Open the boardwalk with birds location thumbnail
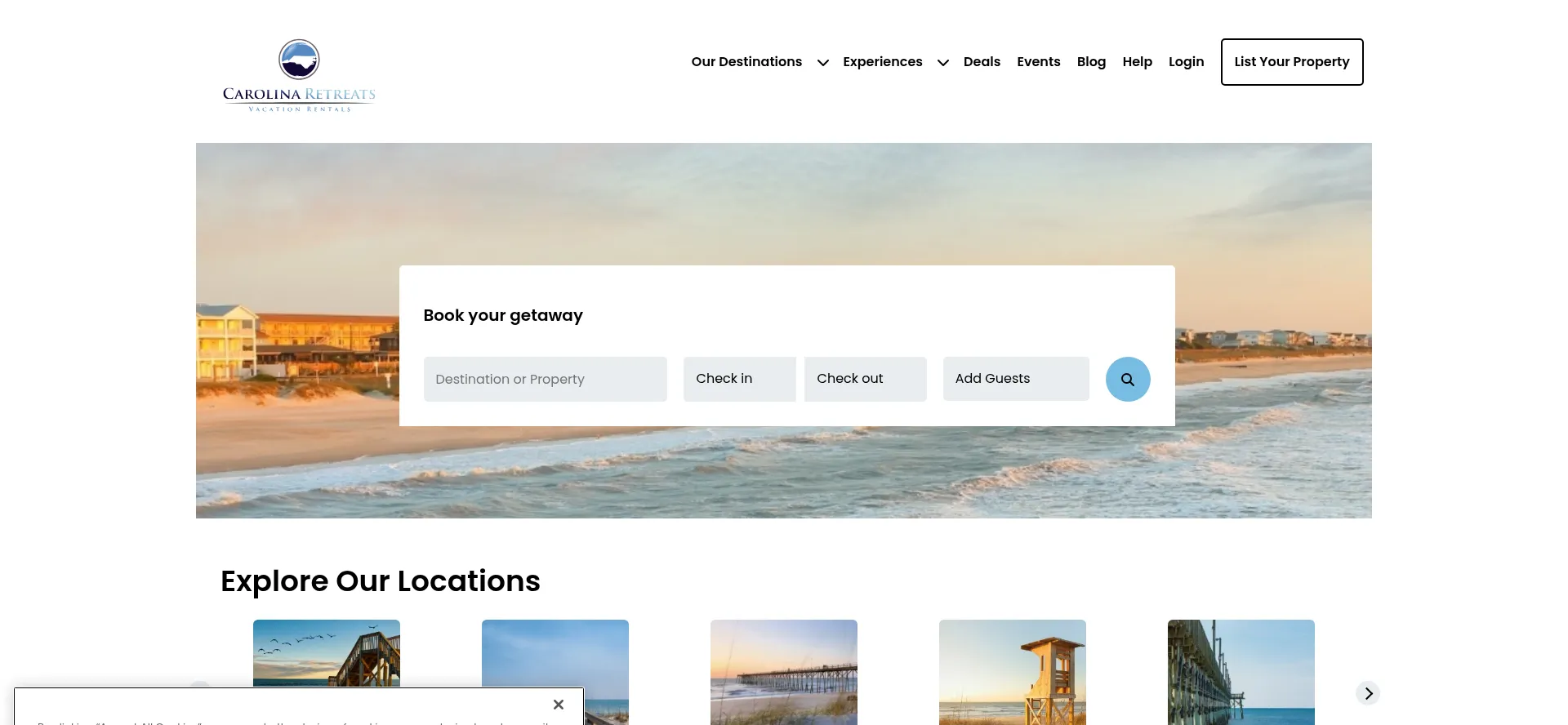The height and width of the screenshot is (725, 1568). 327,653
